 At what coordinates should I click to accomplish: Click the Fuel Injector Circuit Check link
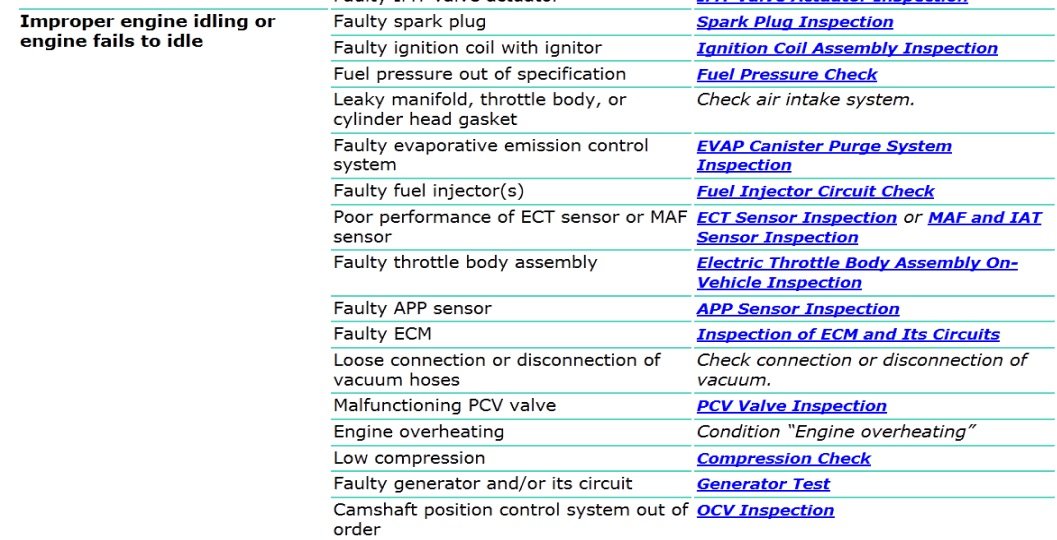pos(815,191)
